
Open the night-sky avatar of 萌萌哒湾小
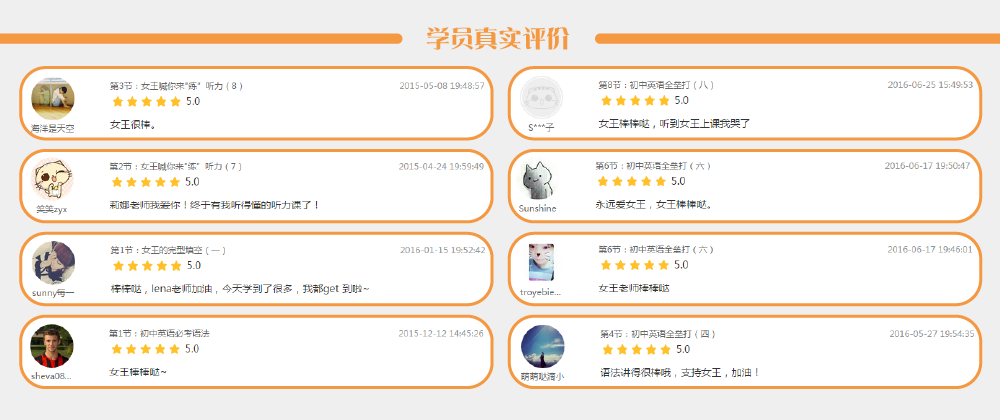[542, 346]
